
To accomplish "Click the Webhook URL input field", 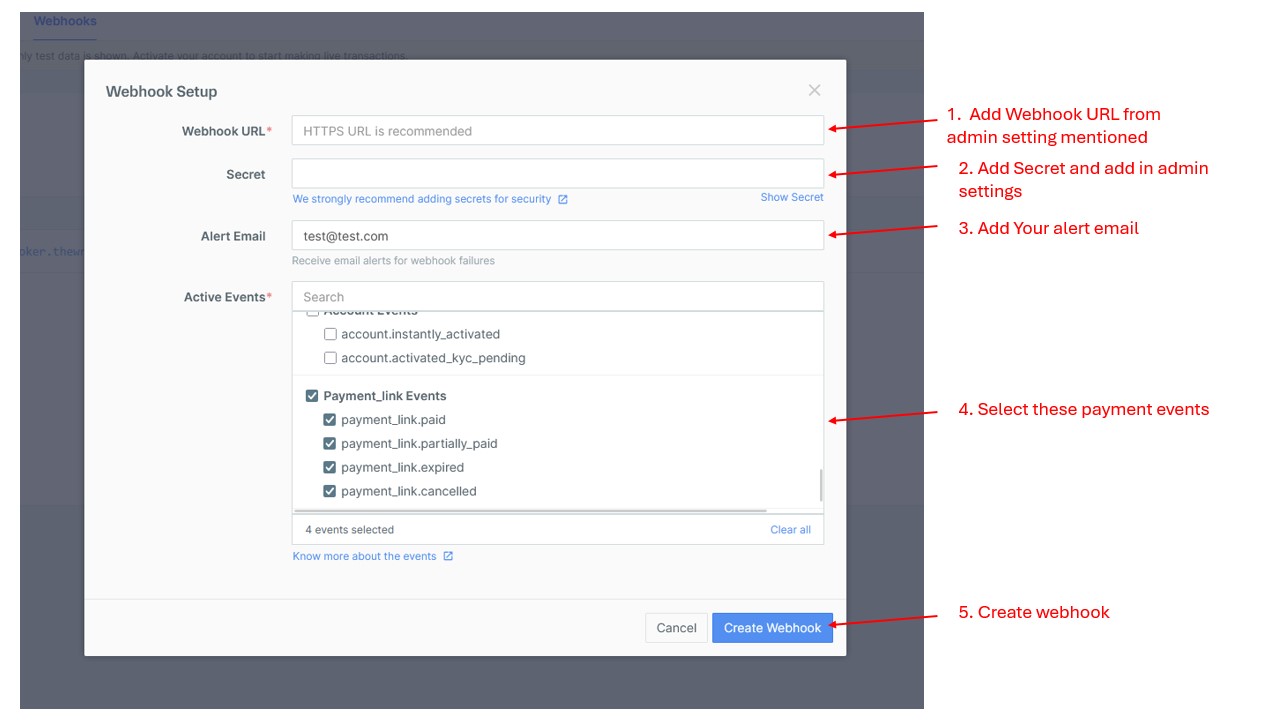I will coord(557,131).
